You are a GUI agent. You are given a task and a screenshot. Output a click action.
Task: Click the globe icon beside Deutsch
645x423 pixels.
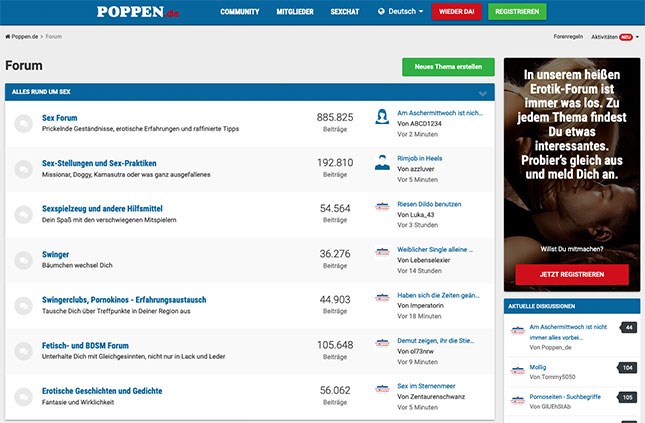[x=381, y=12]
